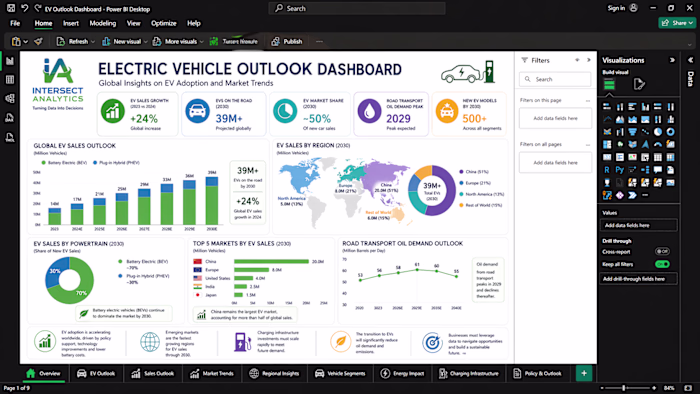Click the Redo arrow in title bar
The width and height of the screenshot is (700, 394).
[38, 8]
